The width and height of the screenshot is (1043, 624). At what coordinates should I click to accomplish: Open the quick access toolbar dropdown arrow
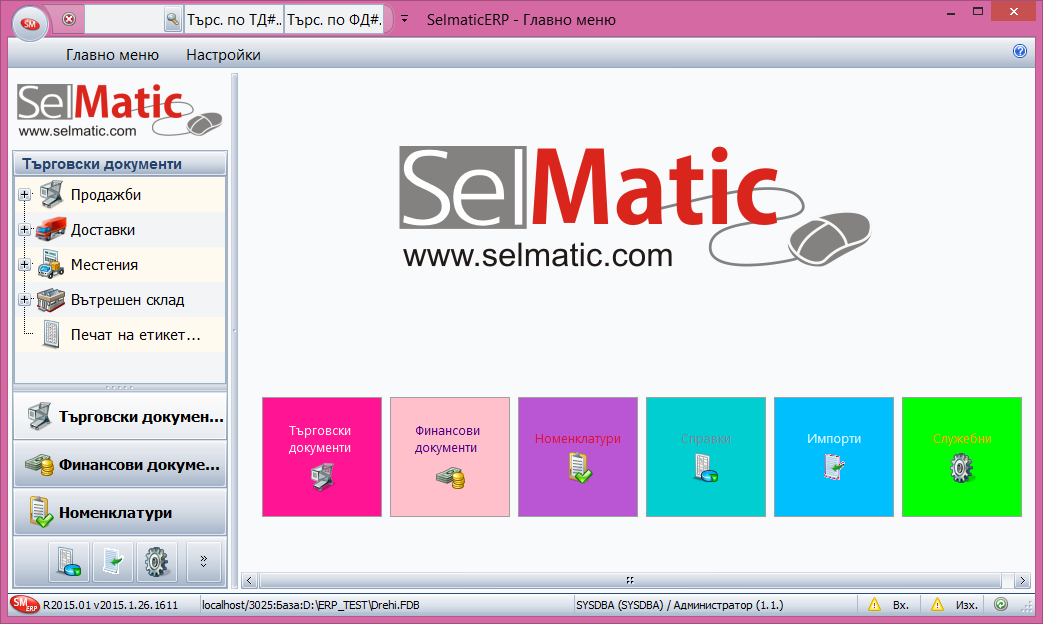(x=404, y=19)
